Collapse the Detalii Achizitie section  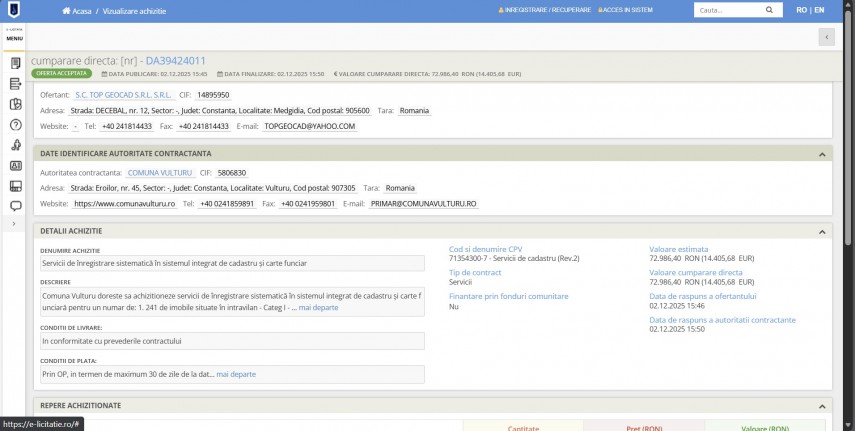pos(821,231)
